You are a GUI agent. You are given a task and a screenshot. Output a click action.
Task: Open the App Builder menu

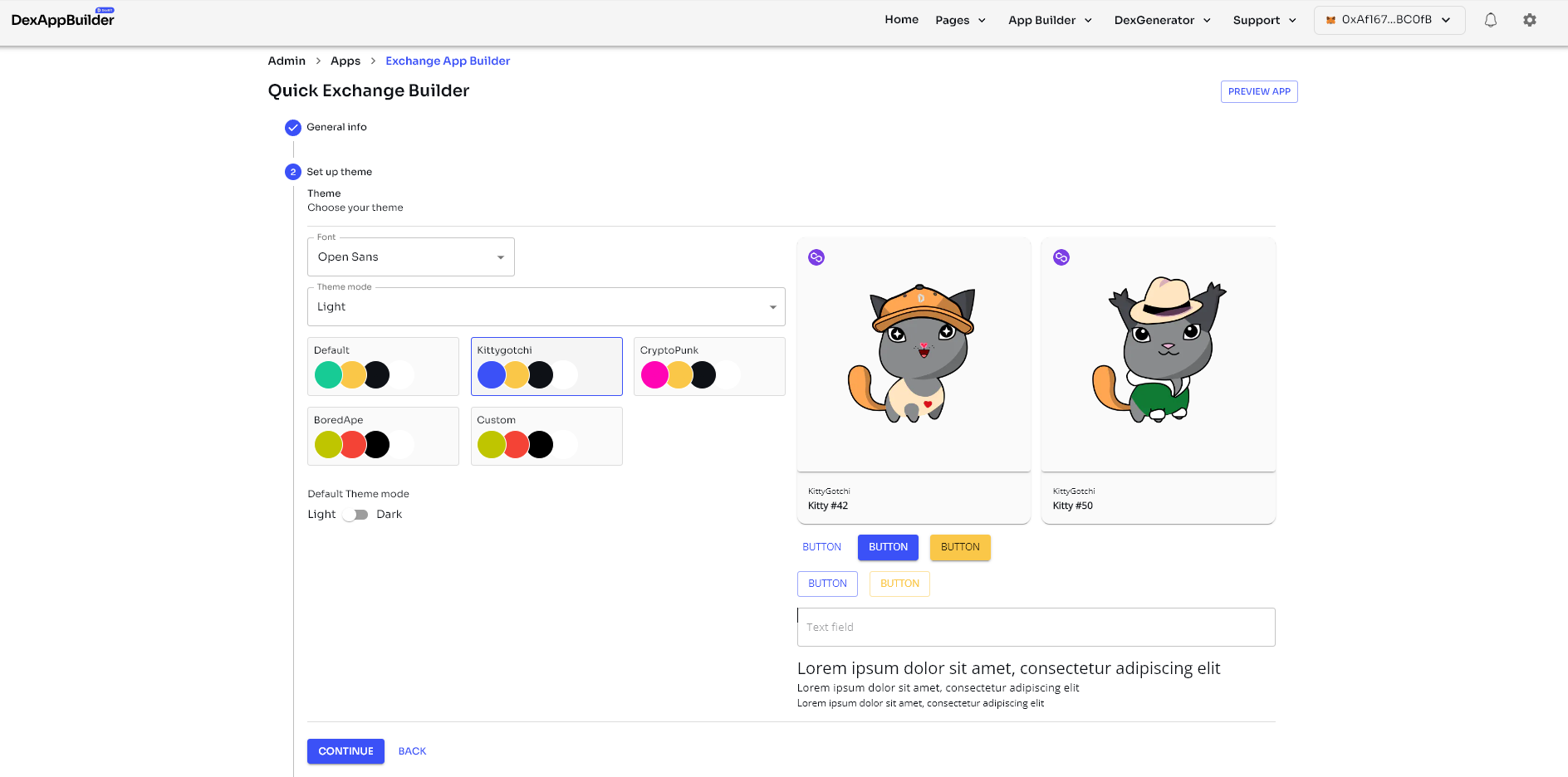[x=1050, y=20]
